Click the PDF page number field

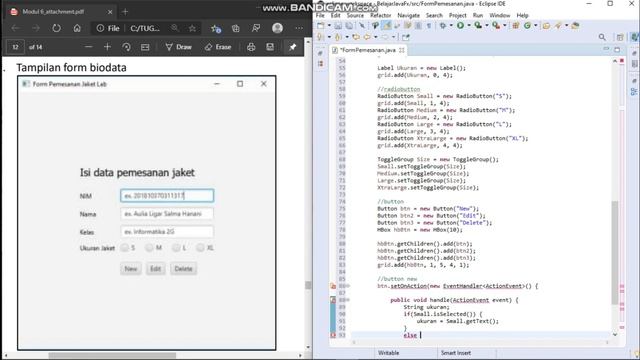(x=15, y=47)
